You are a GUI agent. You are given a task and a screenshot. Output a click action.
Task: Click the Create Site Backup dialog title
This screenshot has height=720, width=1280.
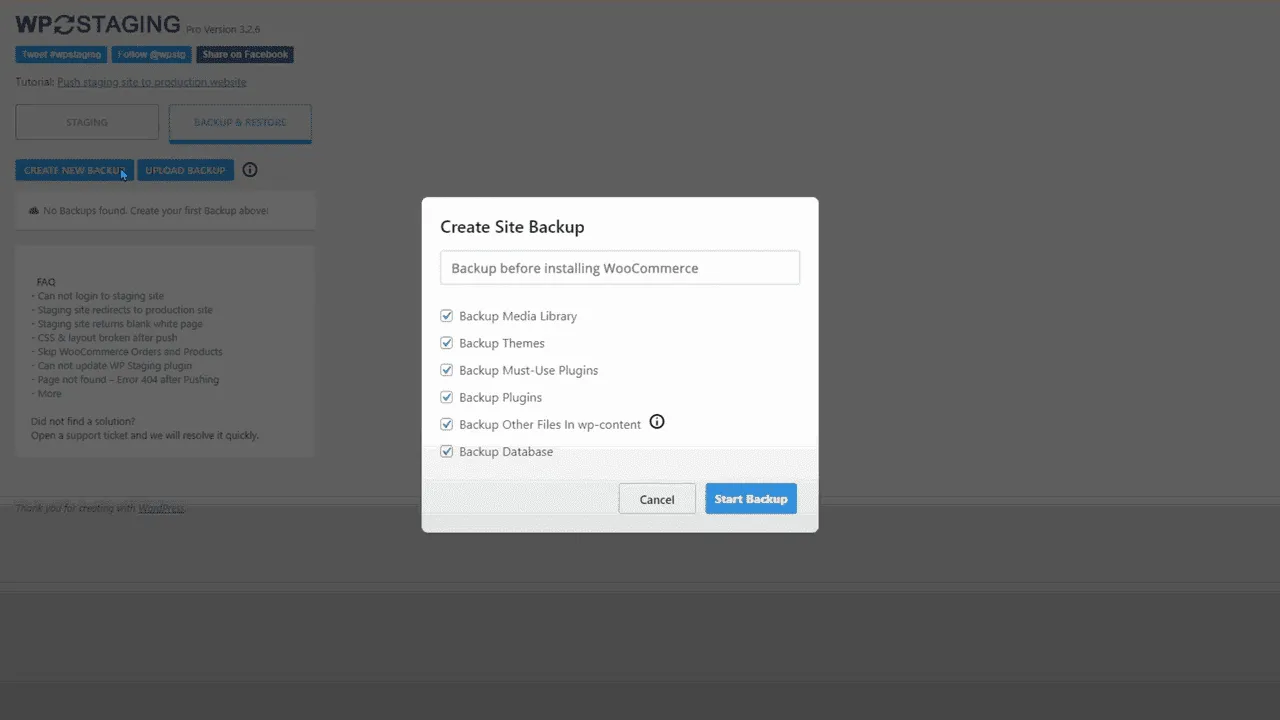click(512, 227)
